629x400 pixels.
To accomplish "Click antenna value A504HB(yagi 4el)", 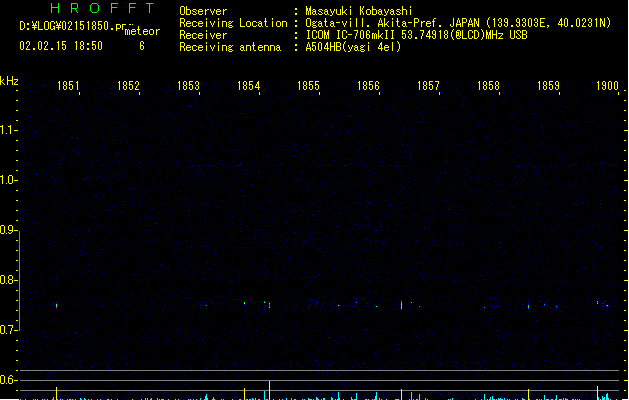I will [353, 47].
